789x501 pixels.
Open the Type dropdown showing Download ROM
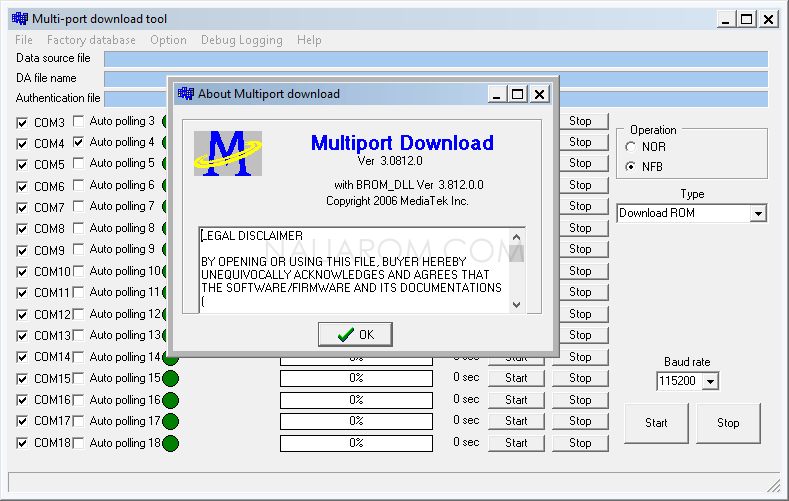coord(758,214)
